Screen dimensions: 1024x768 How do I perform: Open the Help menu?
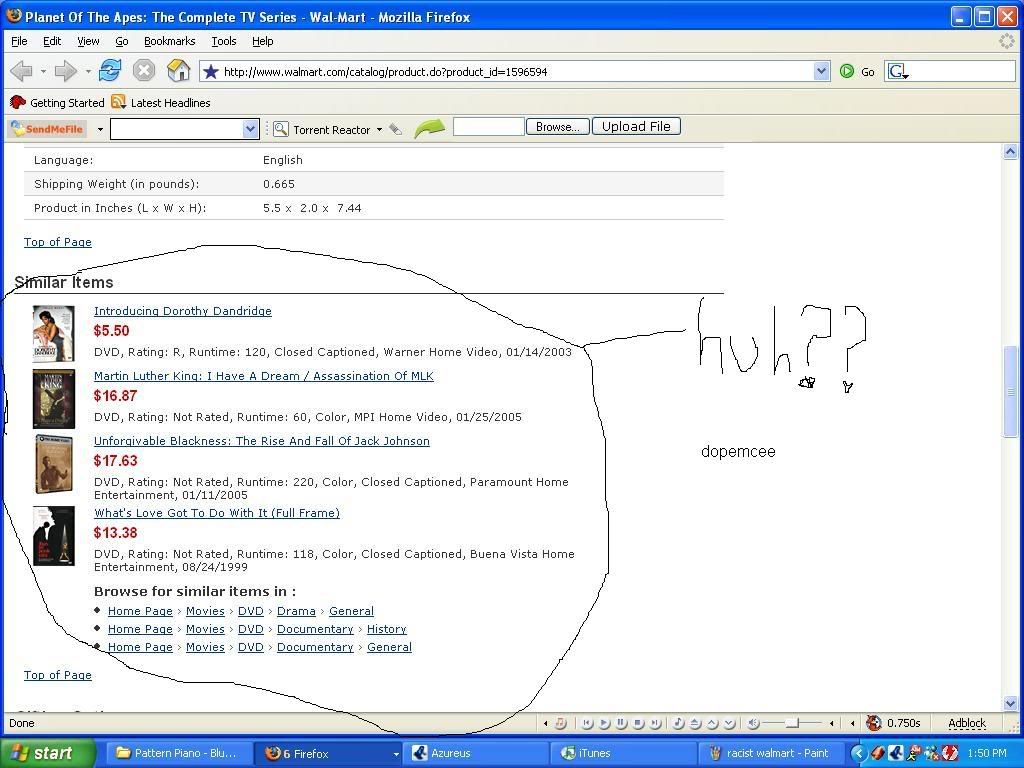(263, 41)
